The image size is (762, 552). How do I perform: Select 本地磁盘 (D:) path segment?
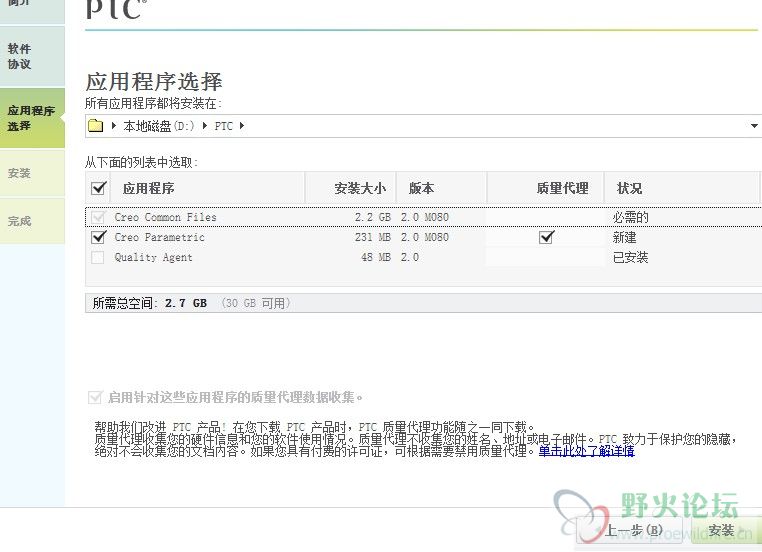click(x=158, y=126)
